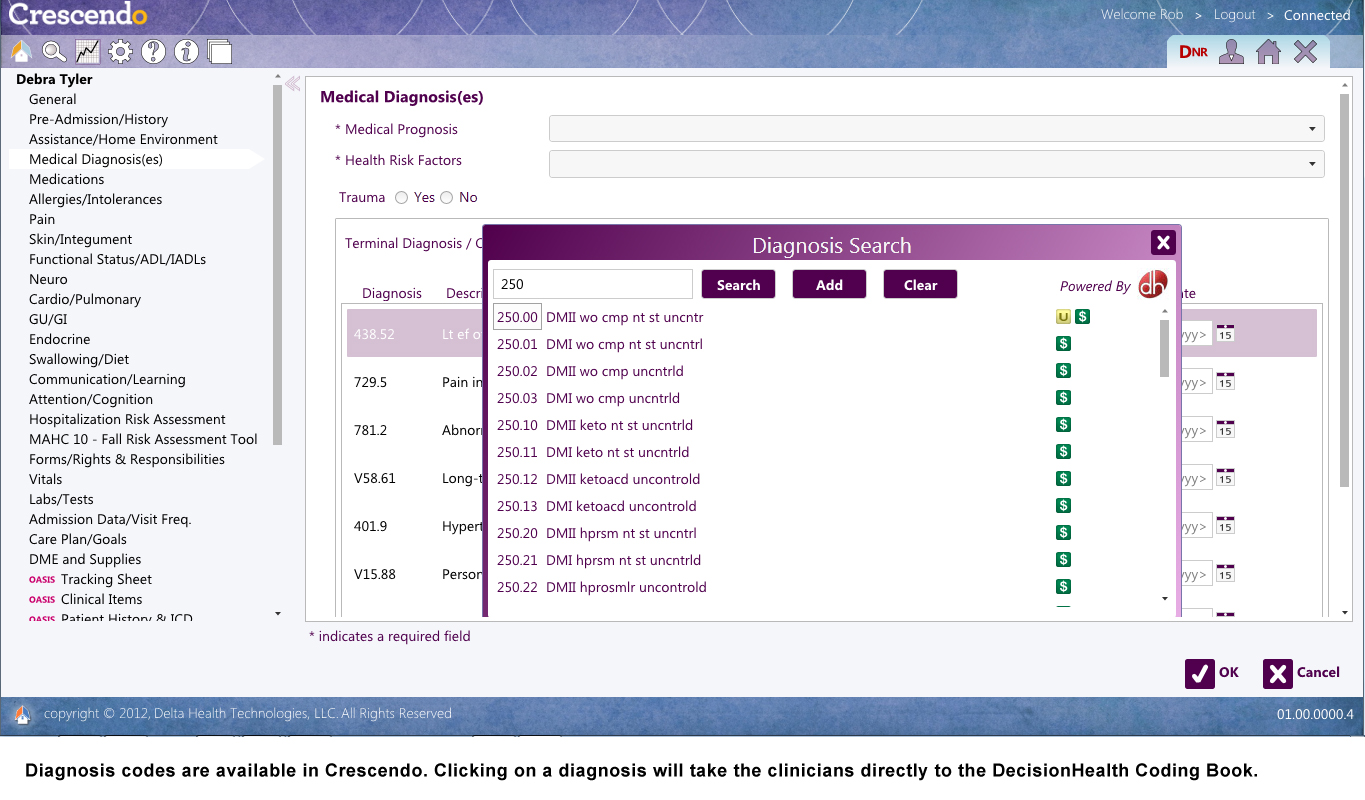
Task: Select diagnosis 250.00 DMII wo cmp
Action: coord(600,317)
